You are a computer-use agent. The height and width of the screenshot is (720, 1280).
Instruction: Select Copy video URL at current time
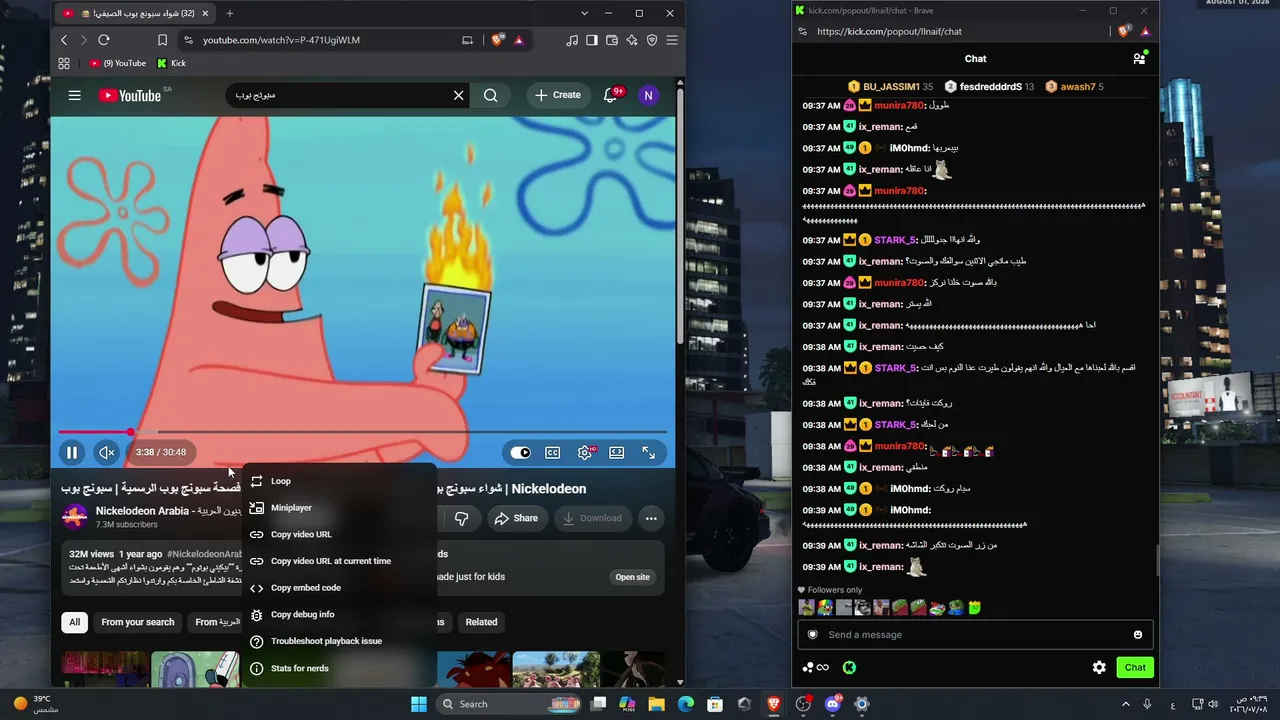(x=340, y=561)
